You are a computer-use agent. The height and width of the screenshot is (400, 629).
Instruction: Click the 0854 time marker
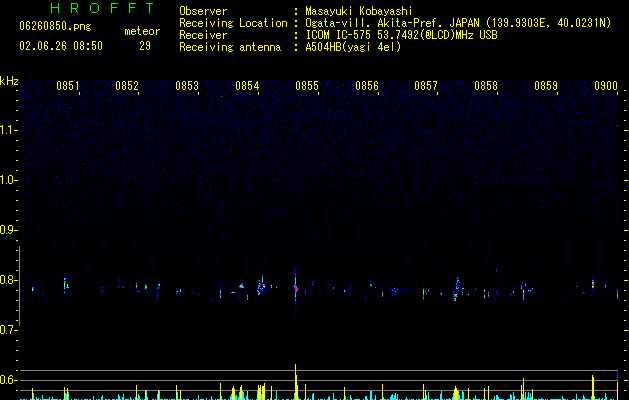247,86
